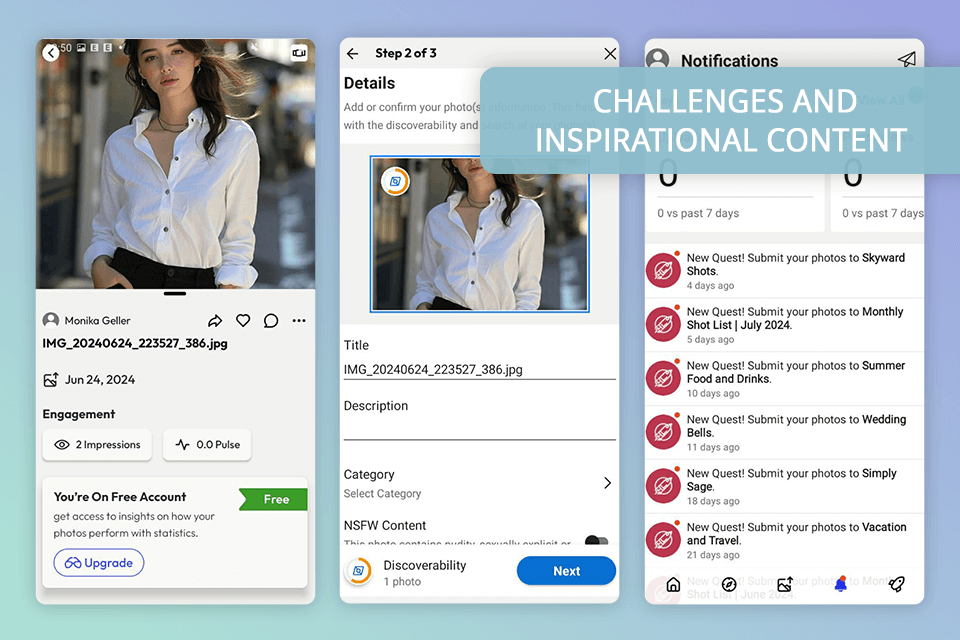The image size is (960, 640).
Task: Click the Upgrade button
Action: coord(99,563)
